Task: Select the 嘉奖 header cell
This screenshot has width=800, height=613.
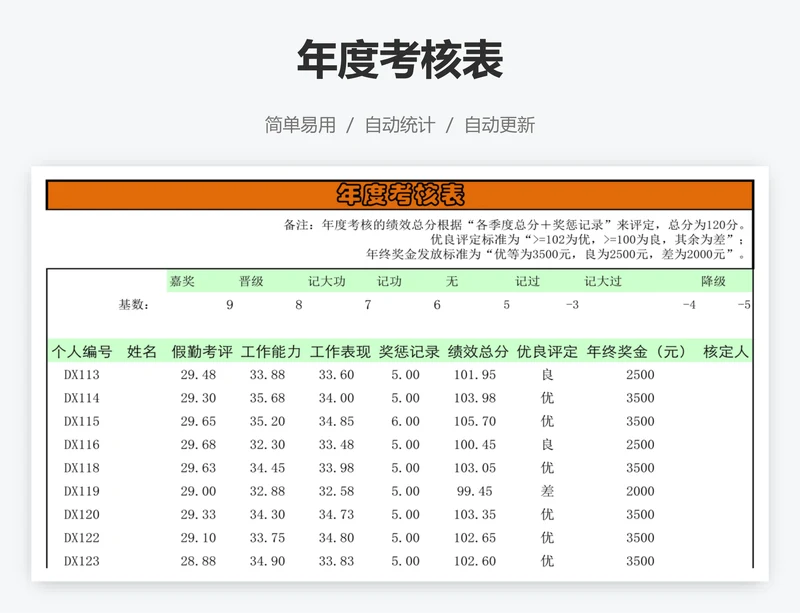Action: click(x=182, y=282)
